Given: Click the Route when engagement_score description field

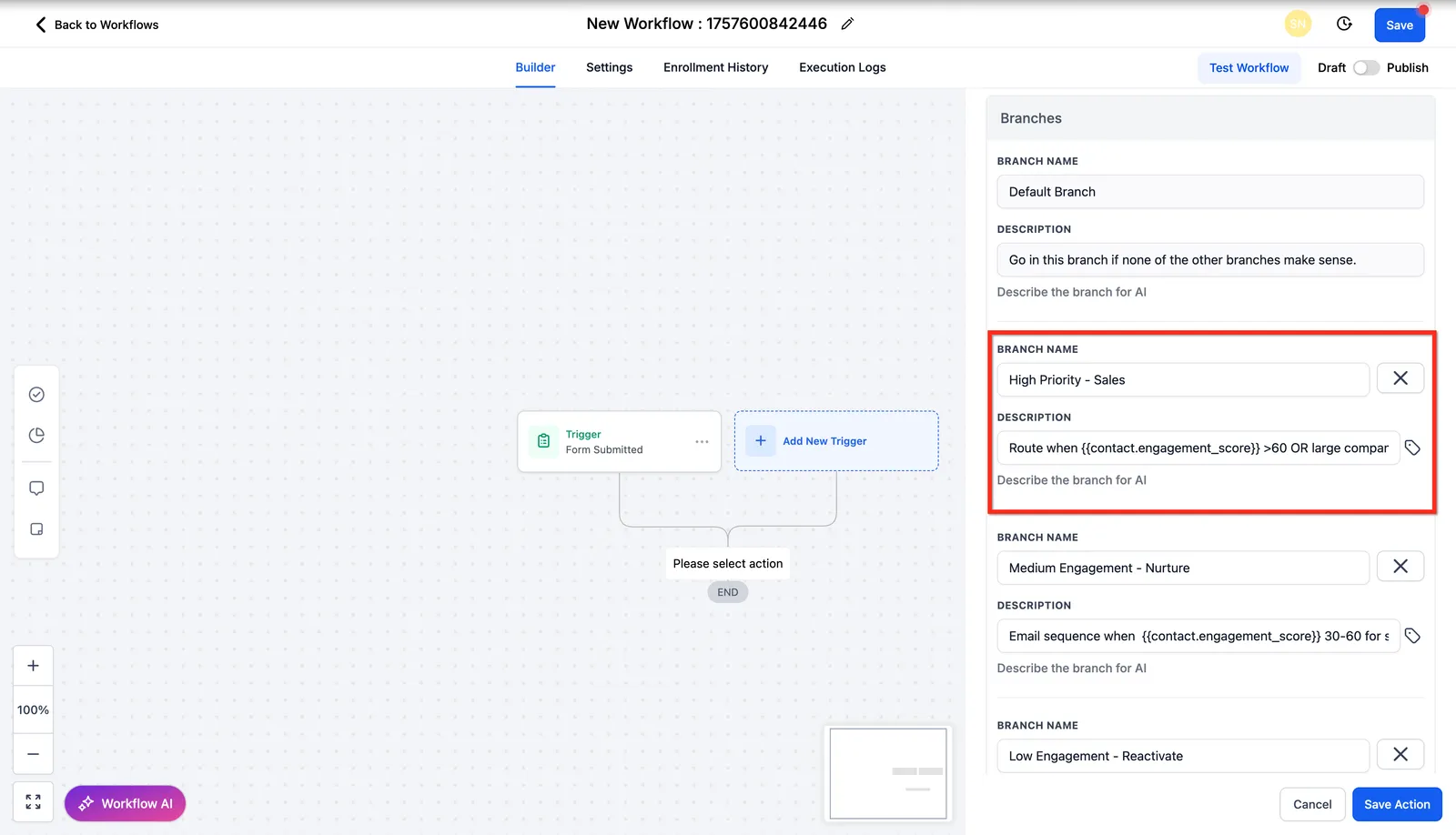Looking at the screenshot, I should pyautogui.click(x=1198, y=448).
